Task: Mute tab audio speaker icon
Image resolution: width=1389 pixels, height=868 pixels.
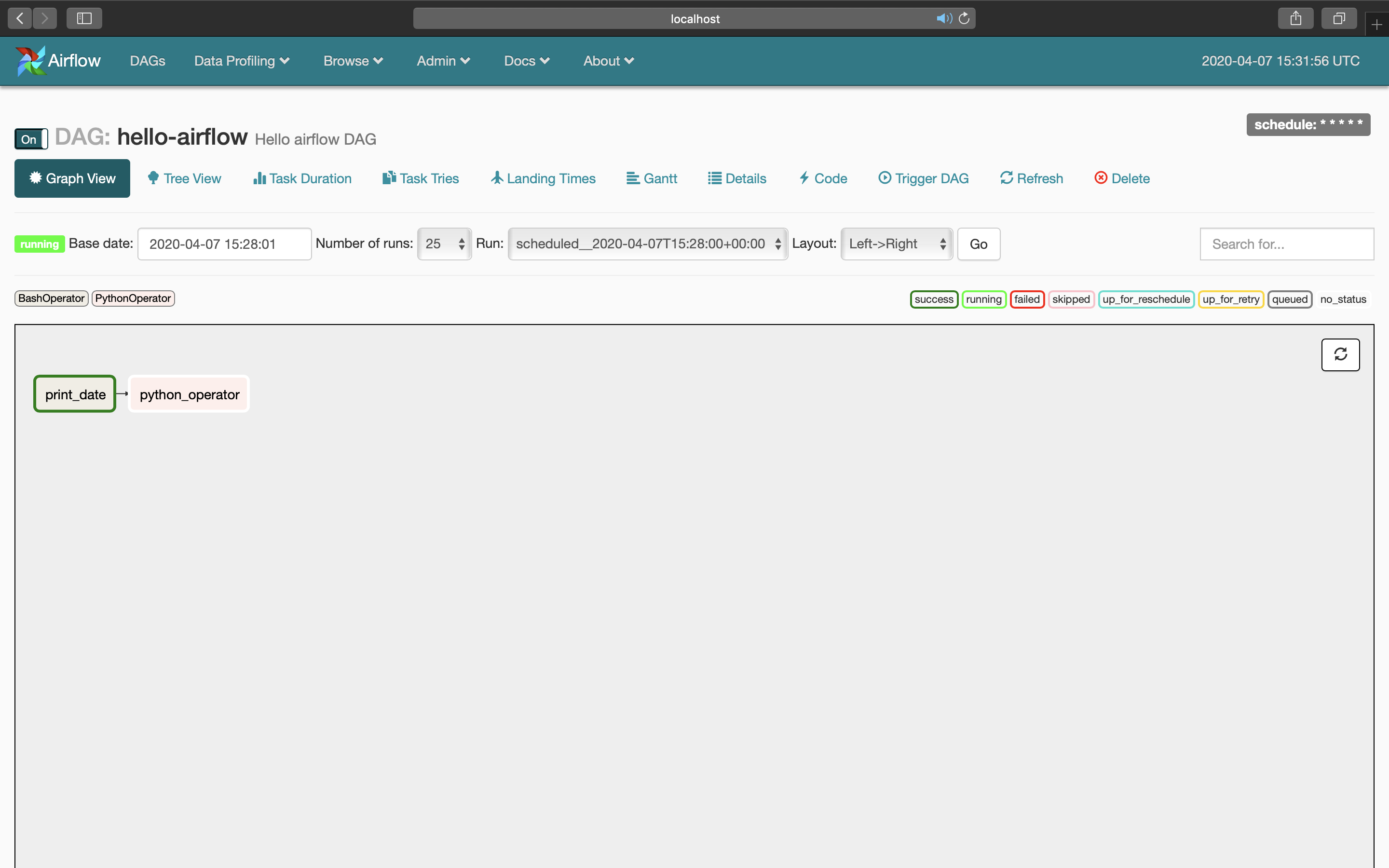Action: click(x=943, y=18)
